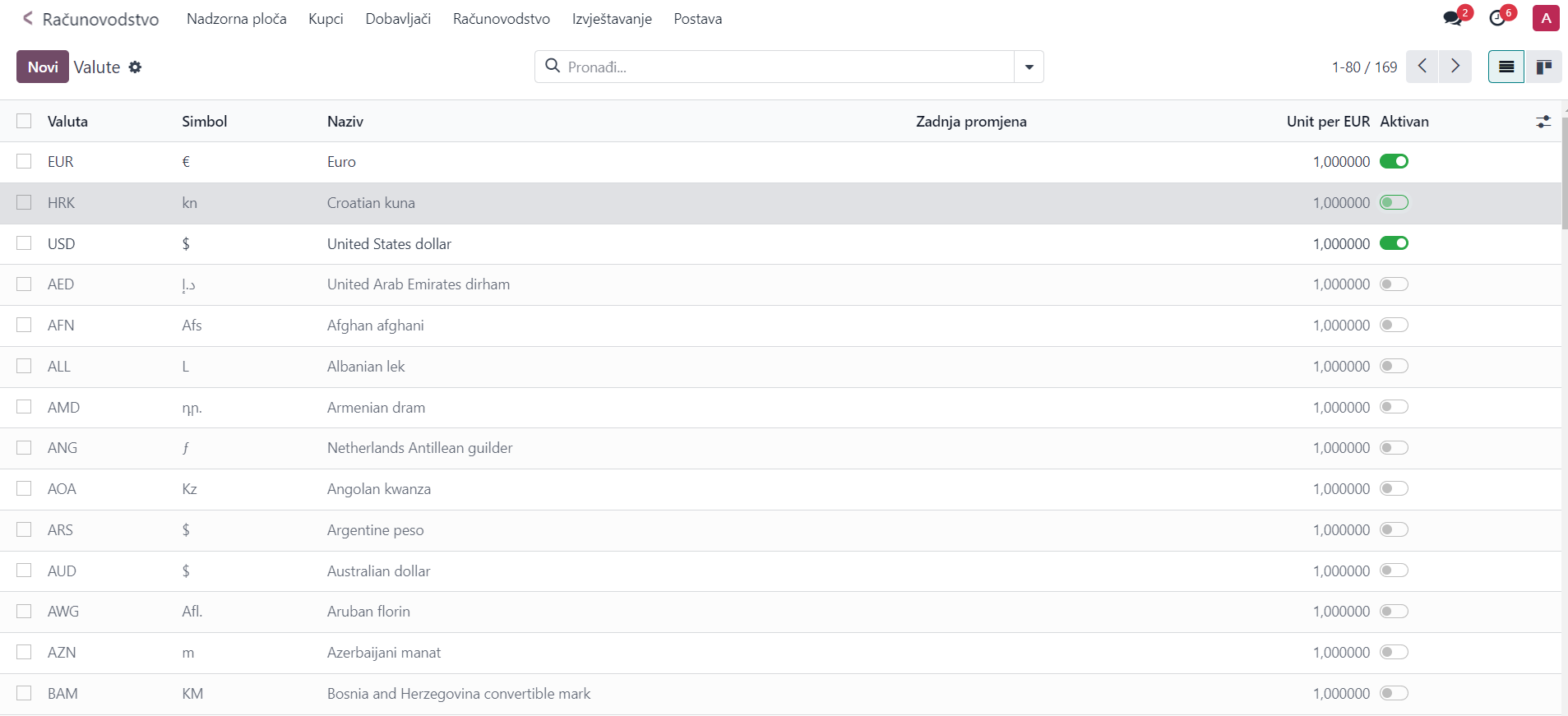Expand the search filter dropdown arrow
Viewport: 1568px width, 716px height.
click(1029, 67)
